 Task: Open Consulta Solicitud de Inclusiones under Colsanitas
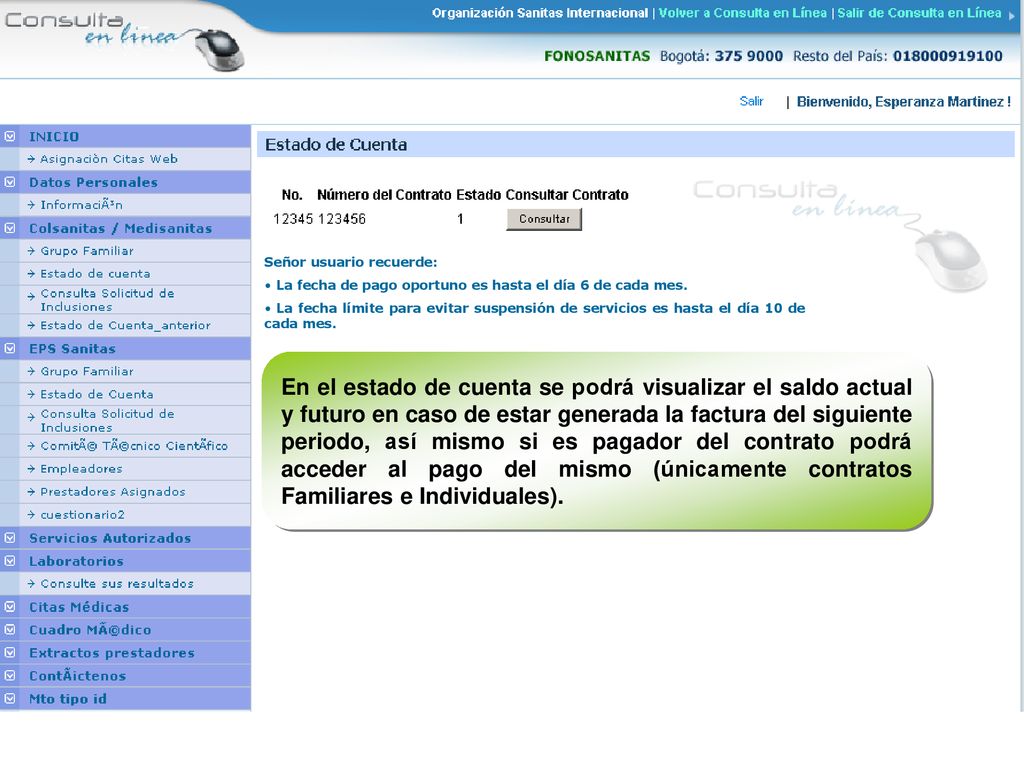(108, 300)
